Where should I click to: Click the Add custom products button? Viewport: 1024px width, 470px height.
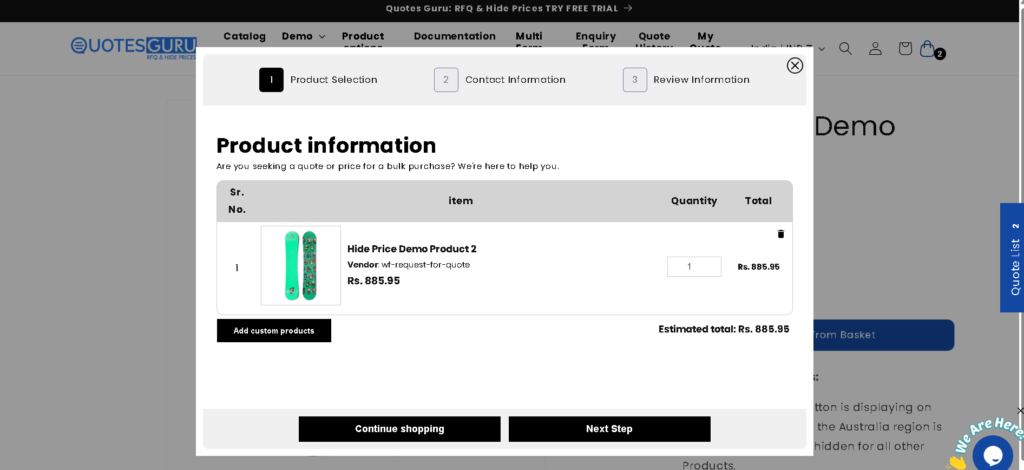click(274, 331)
